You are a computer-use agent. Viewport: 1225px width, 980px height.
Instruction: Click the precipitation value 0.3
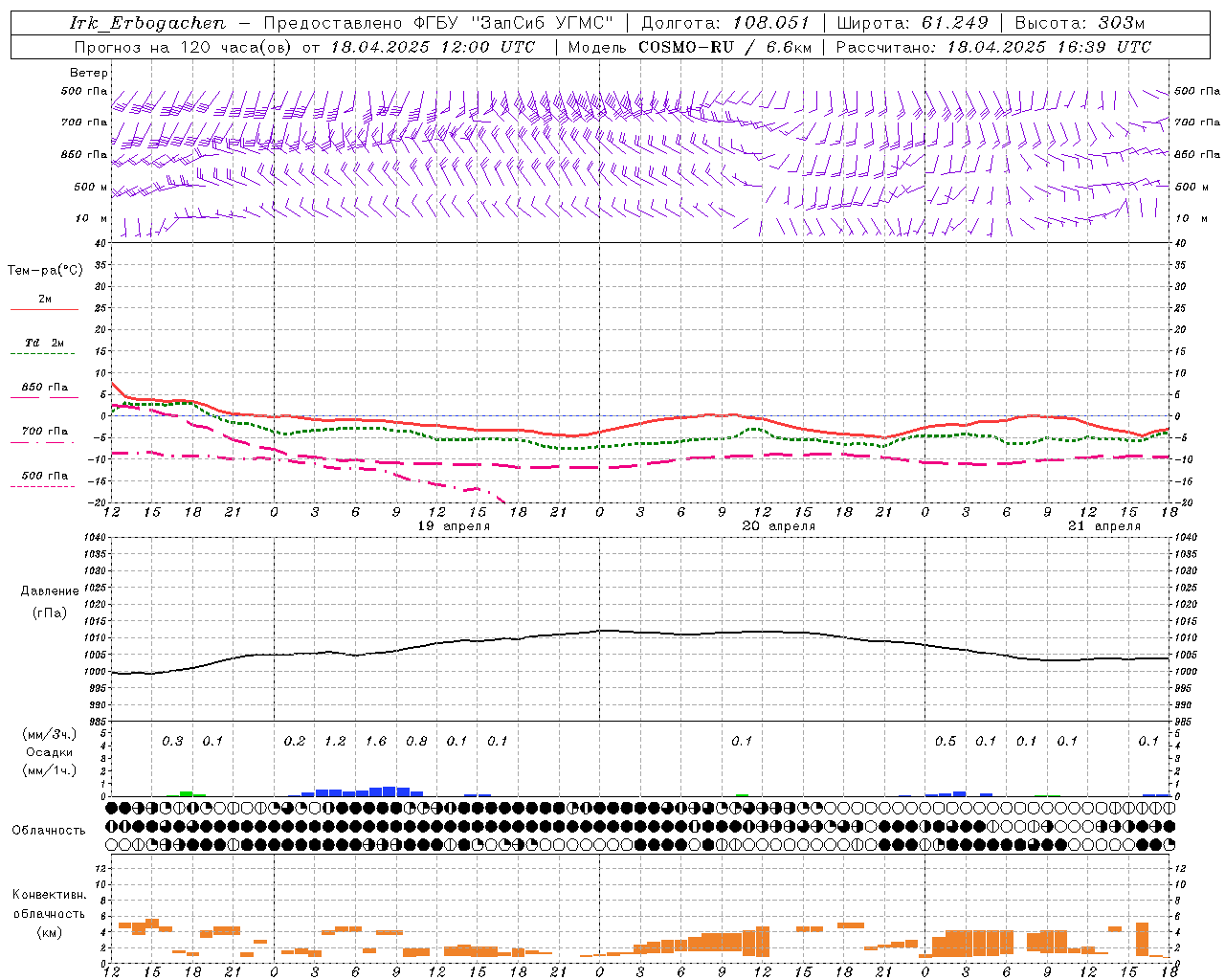pyautogui.click(x=172, y=741)
